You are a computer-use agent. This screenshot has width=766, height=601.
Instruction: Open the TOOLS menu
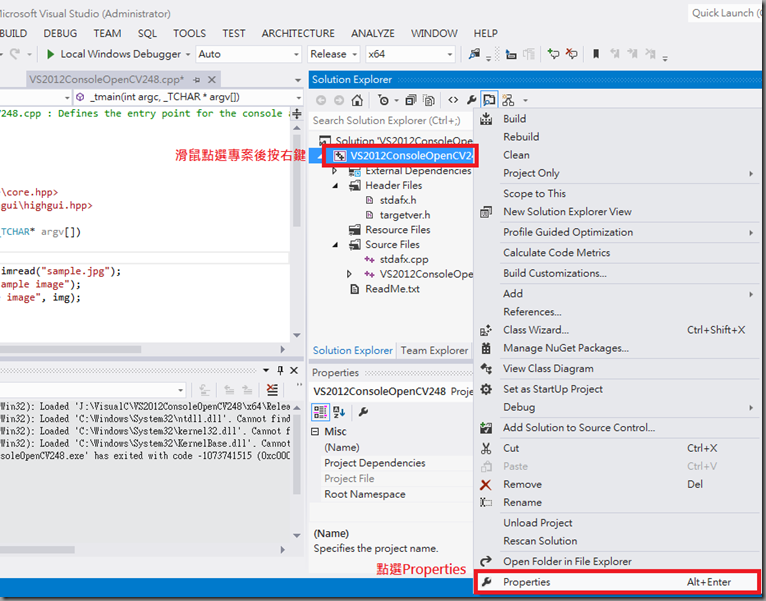[x=190, y=33]
